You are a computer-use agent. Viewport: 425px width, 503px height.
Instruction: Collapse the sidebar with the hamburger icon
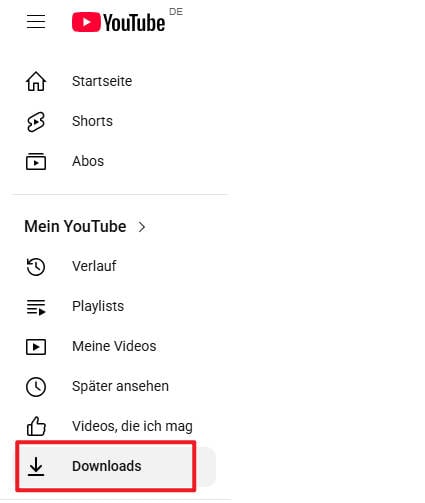point(36,22)
